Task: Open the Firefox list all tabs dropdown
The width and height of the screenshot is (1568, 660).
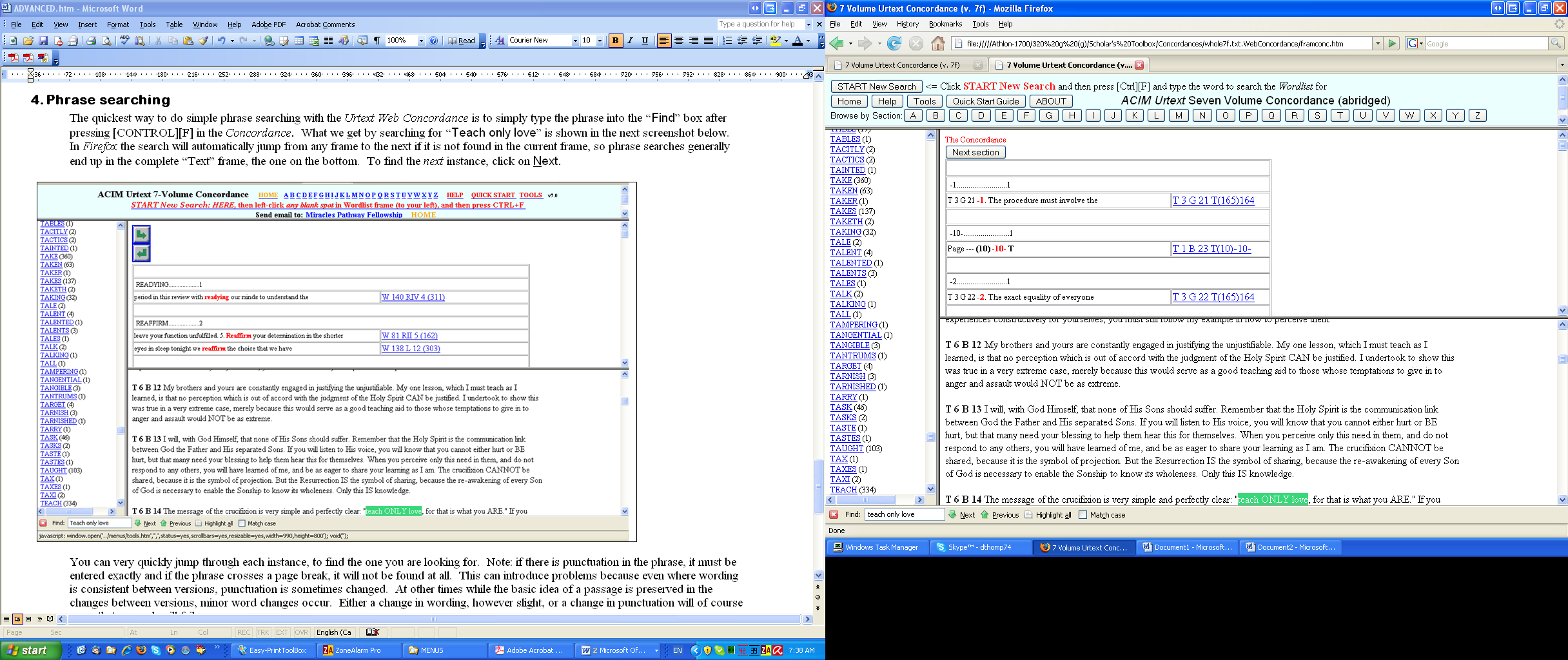Action: coord(1562,64)
